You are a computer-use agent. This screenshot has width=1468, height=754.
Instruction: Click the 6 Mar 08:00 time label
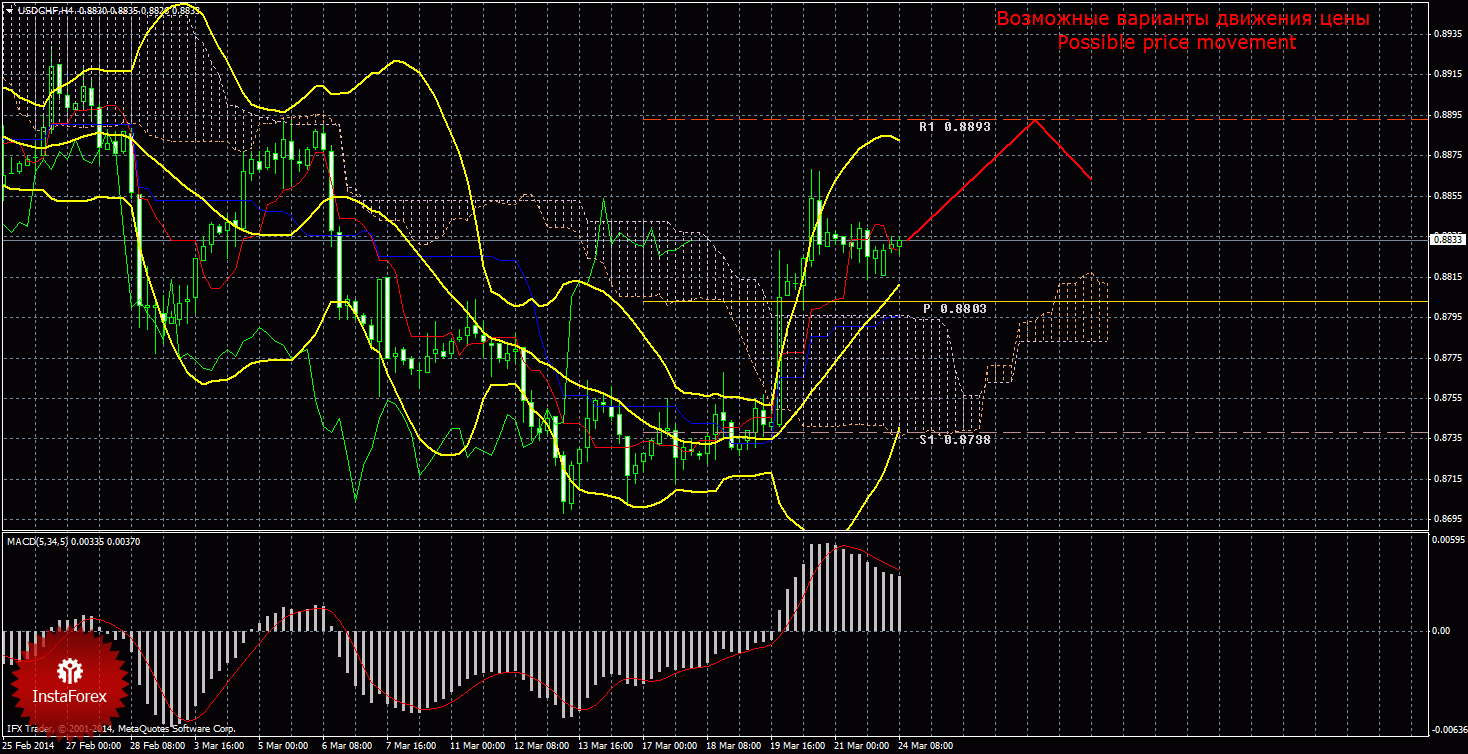348,746
